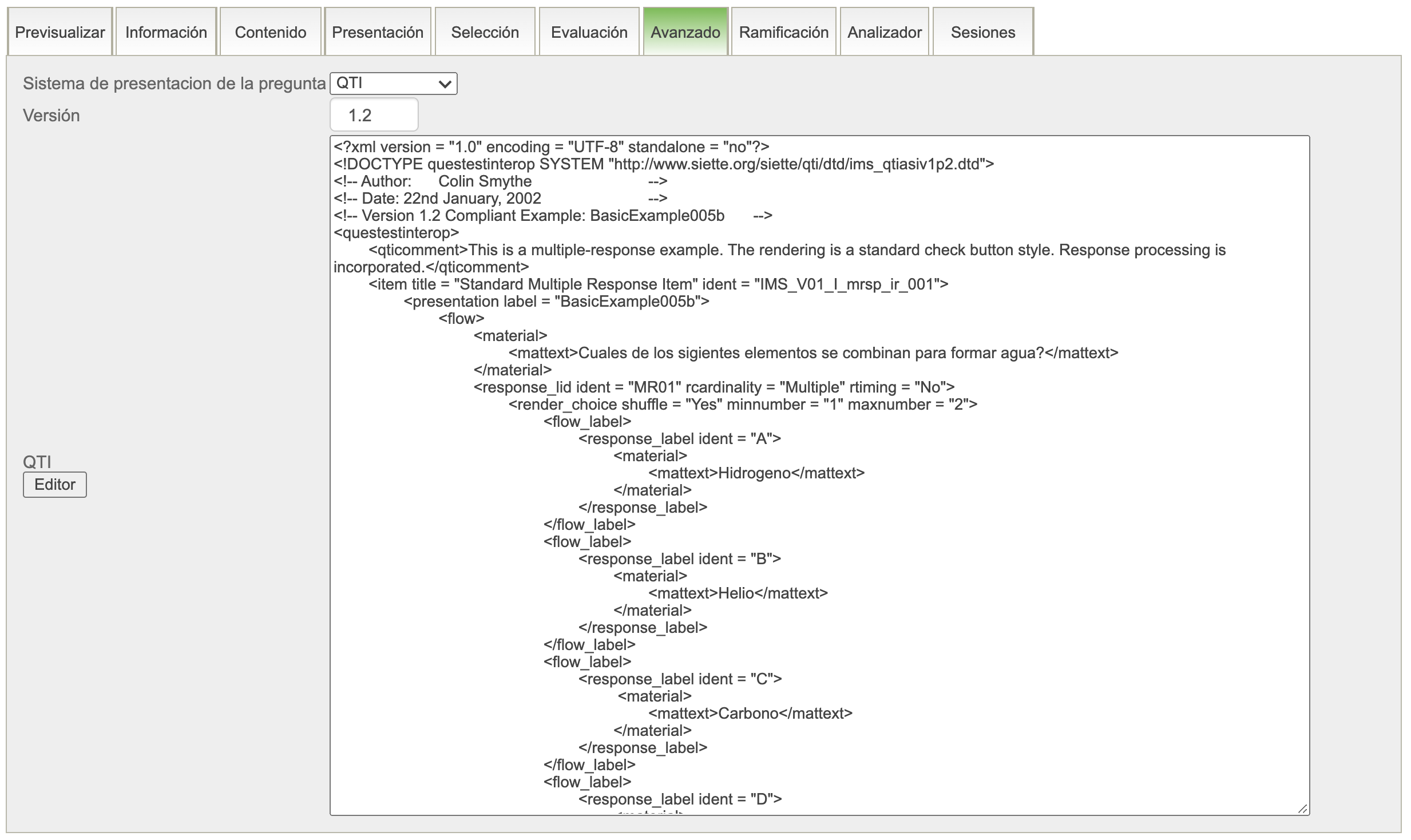Go to the Presentación tab

tap(377, 32)
